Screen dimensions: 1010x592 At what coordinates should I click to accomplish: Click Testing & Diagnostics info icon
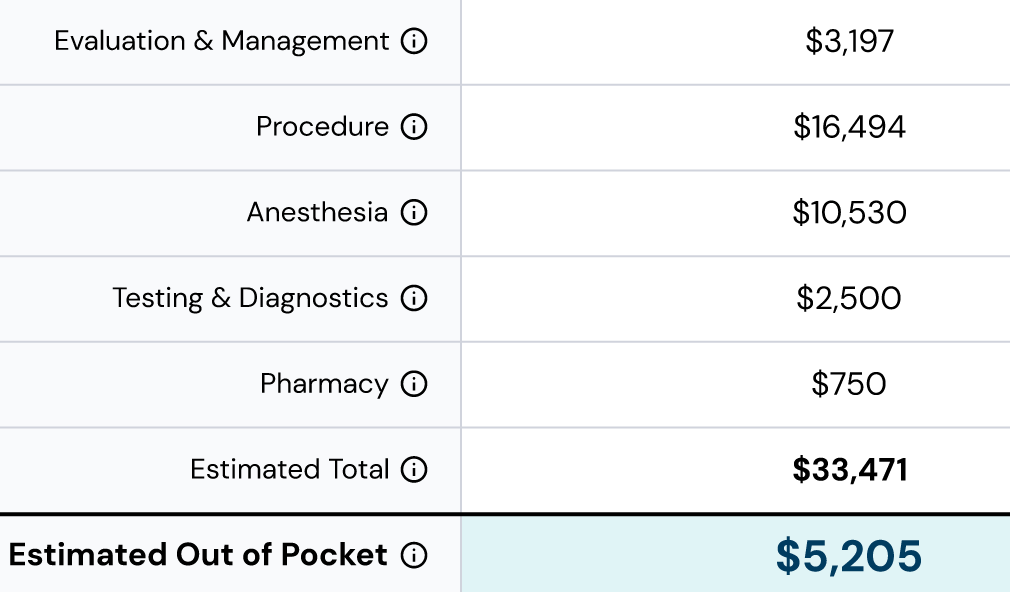click(414, 298)
